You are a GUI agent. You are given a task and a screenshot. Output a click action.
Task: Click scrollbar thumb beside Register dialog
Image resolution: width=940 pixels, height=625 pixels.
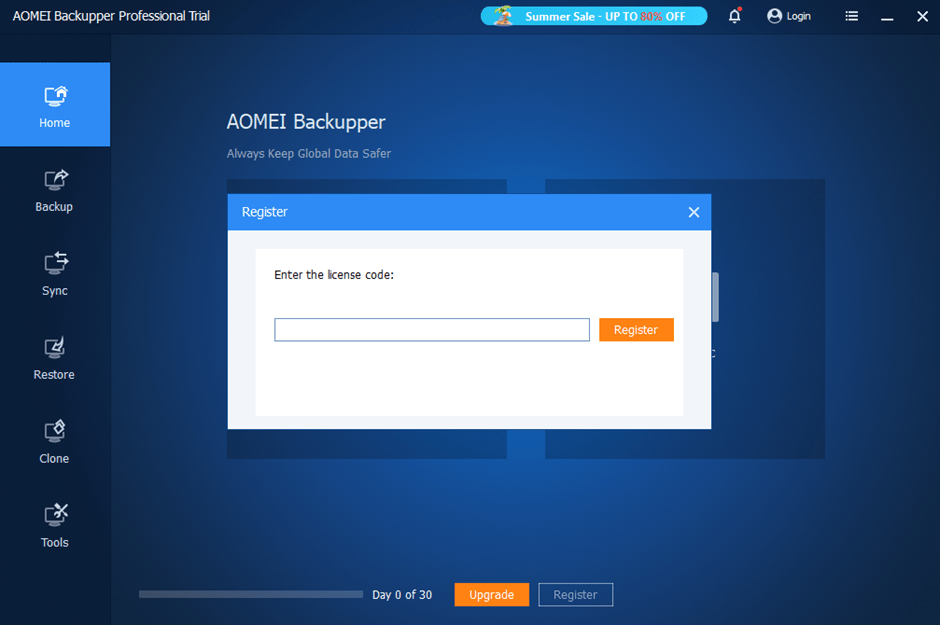[x=715, y=297]
